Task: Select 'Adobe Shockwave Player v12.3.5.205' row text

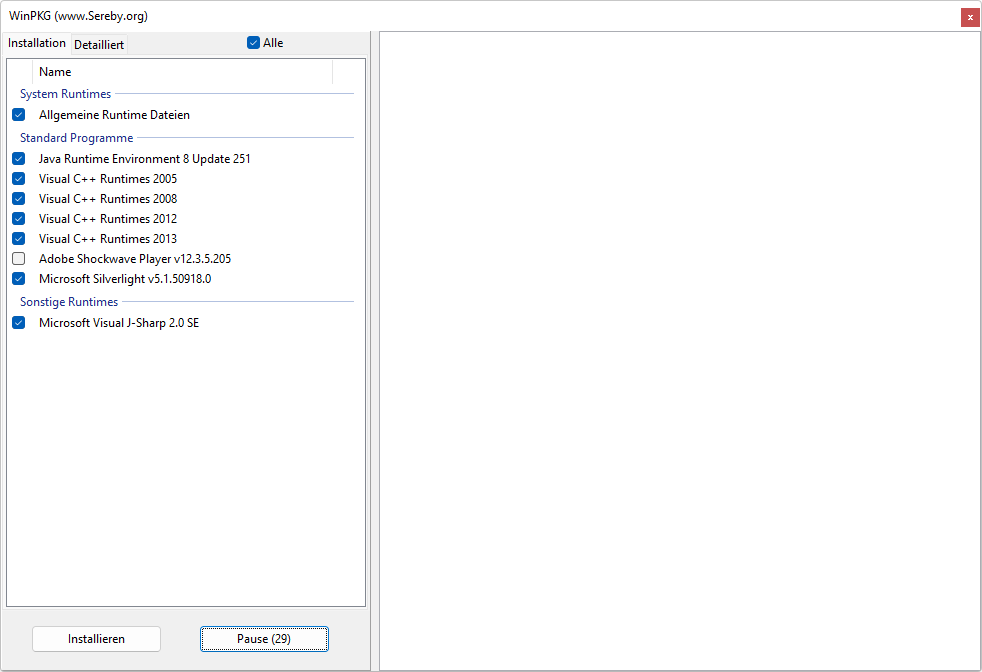Action: [x=135, y=259]
